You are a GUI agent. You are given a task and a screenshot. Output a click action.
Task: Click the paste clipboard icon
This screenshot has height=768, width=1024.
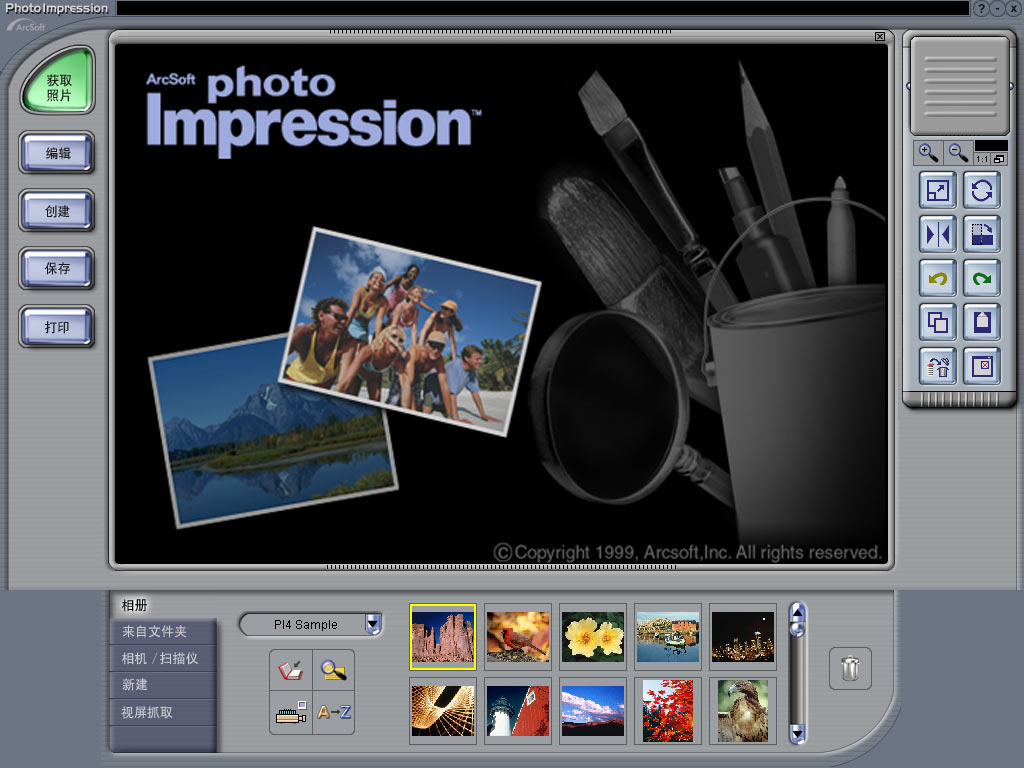(982, 322)
